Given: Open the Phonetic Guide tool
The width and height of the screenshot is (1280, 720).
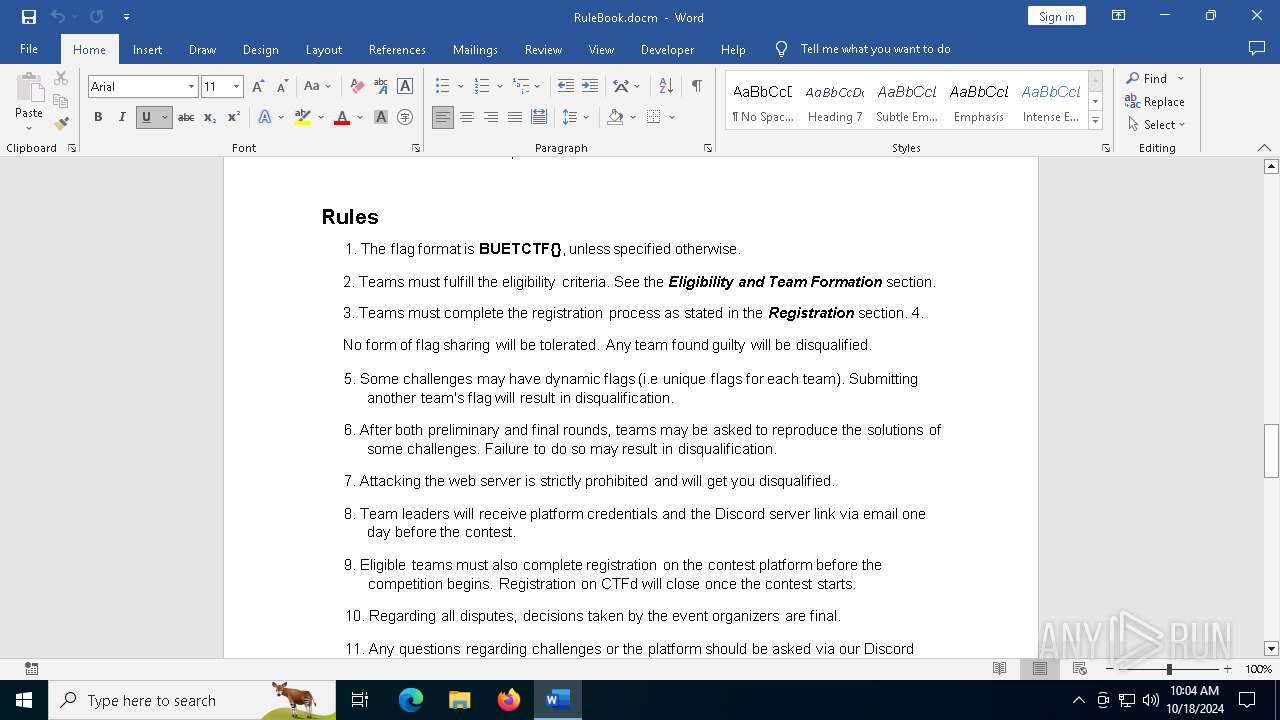Looking at the screenshot, I should point(380,87).
